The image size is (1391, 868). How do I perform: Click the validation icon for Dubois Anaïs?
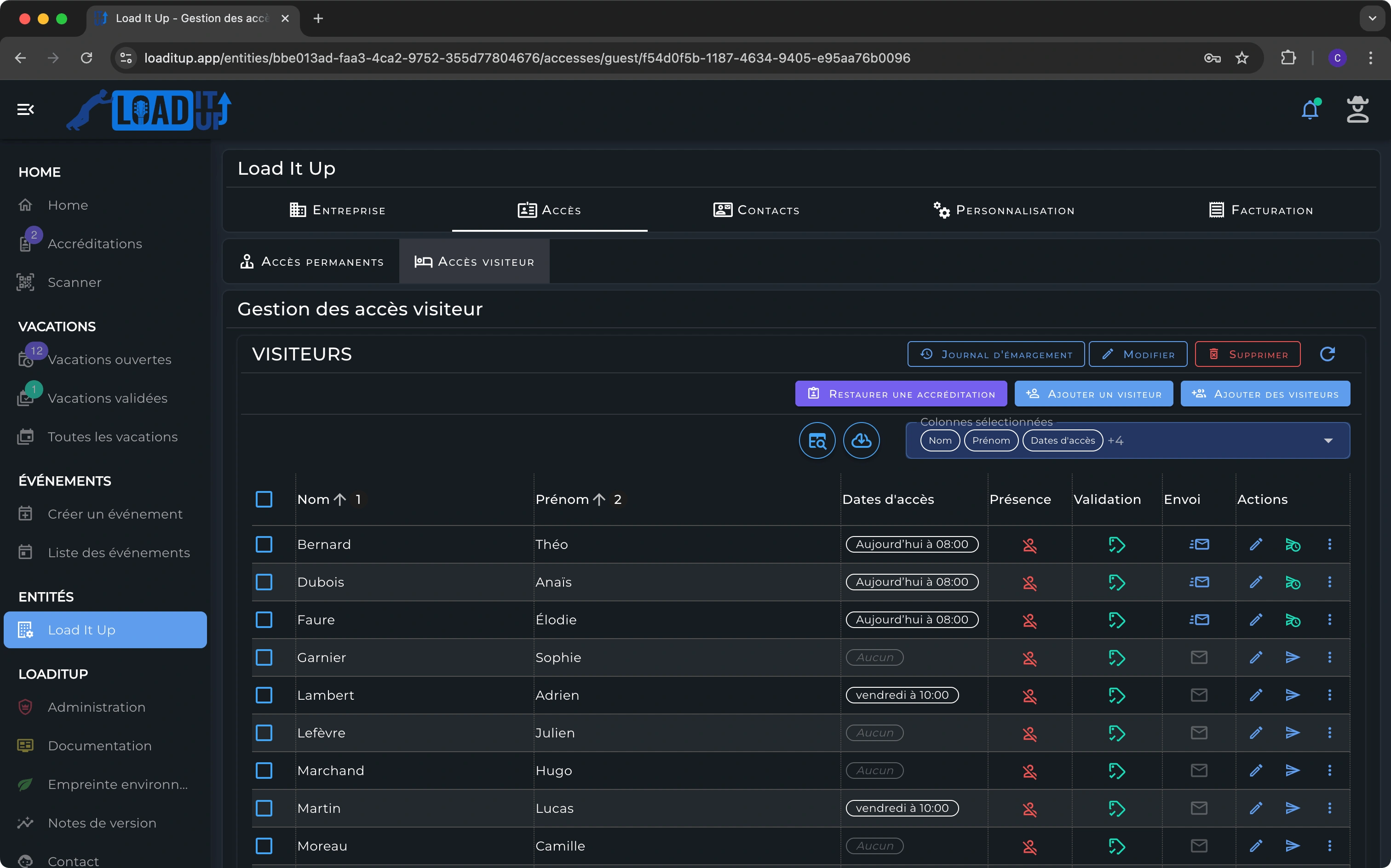(1116, 582)
